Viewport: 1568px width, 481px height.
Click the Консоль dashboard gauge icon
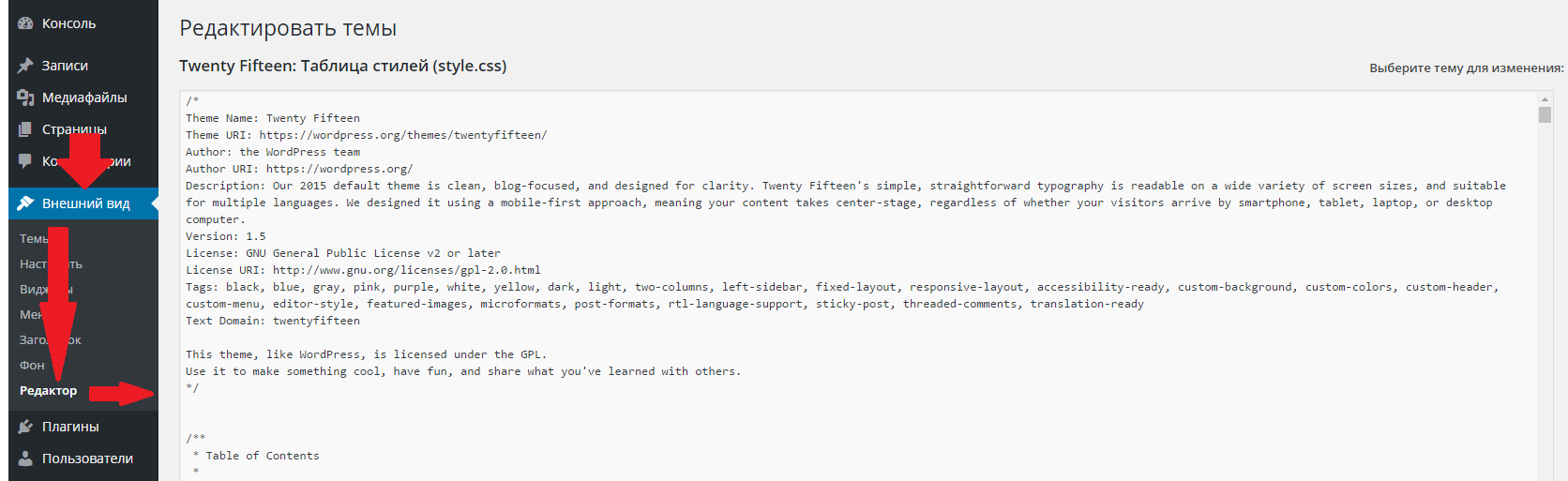25,23
